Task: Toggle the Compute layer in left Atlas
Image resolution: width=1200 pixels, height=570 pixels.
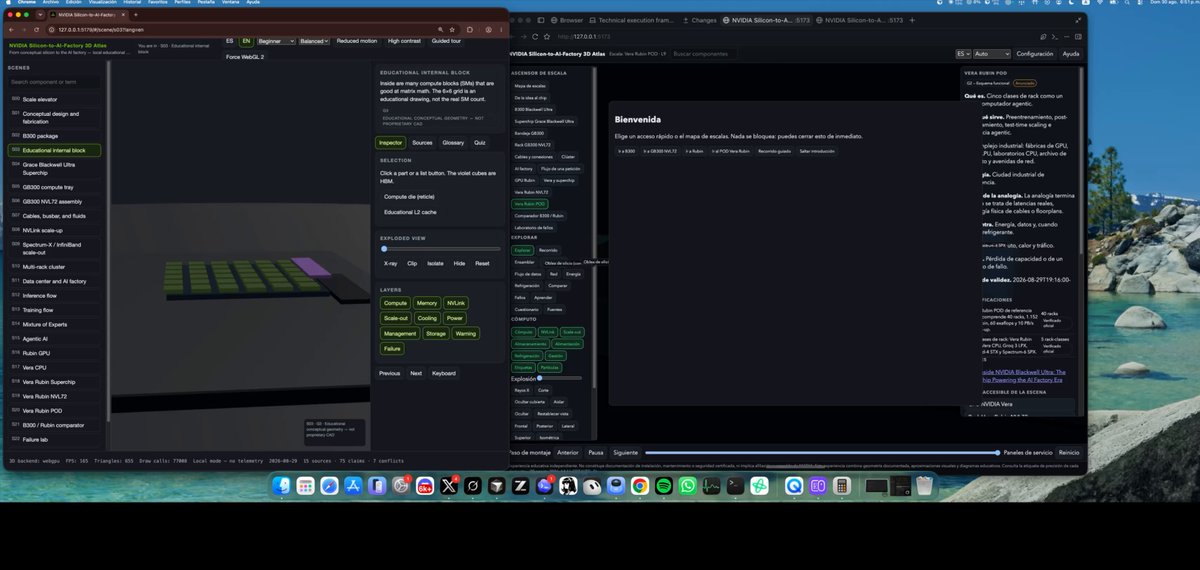Action: coord(395,302)
